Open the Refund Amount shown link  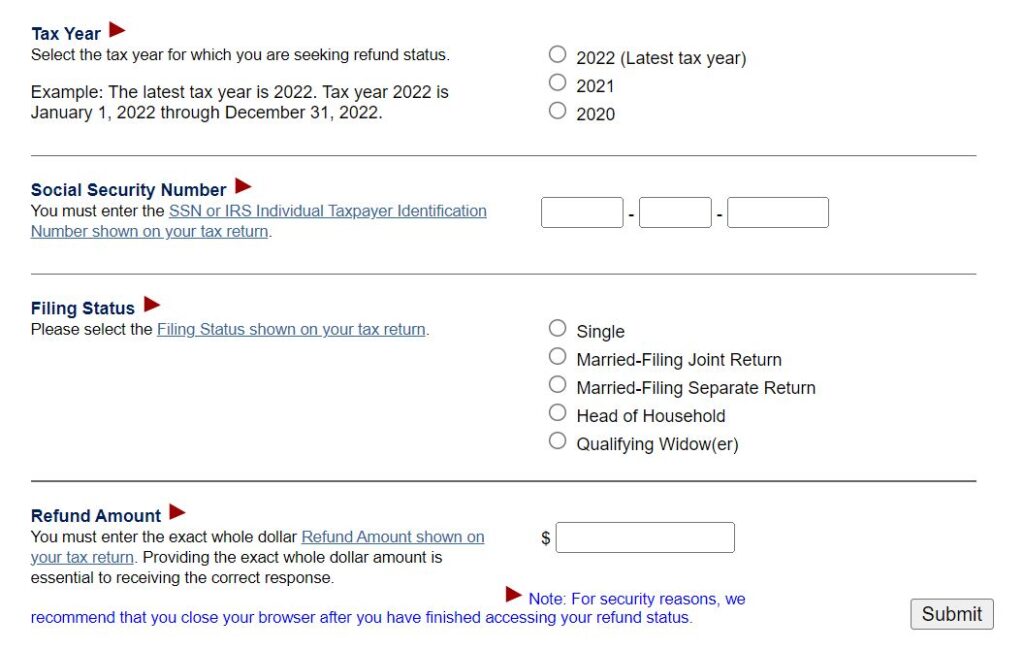[393, 536]
